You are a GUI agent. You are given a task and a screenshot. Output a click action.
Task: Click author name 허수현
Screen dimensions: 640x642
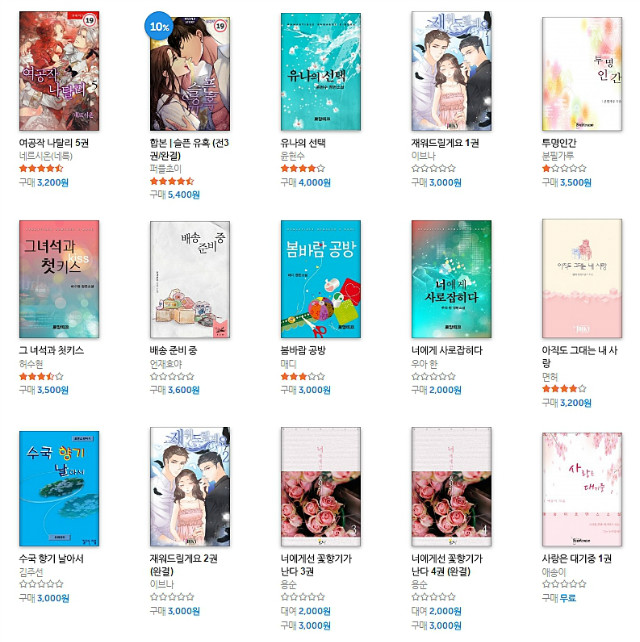coord(31,364)
